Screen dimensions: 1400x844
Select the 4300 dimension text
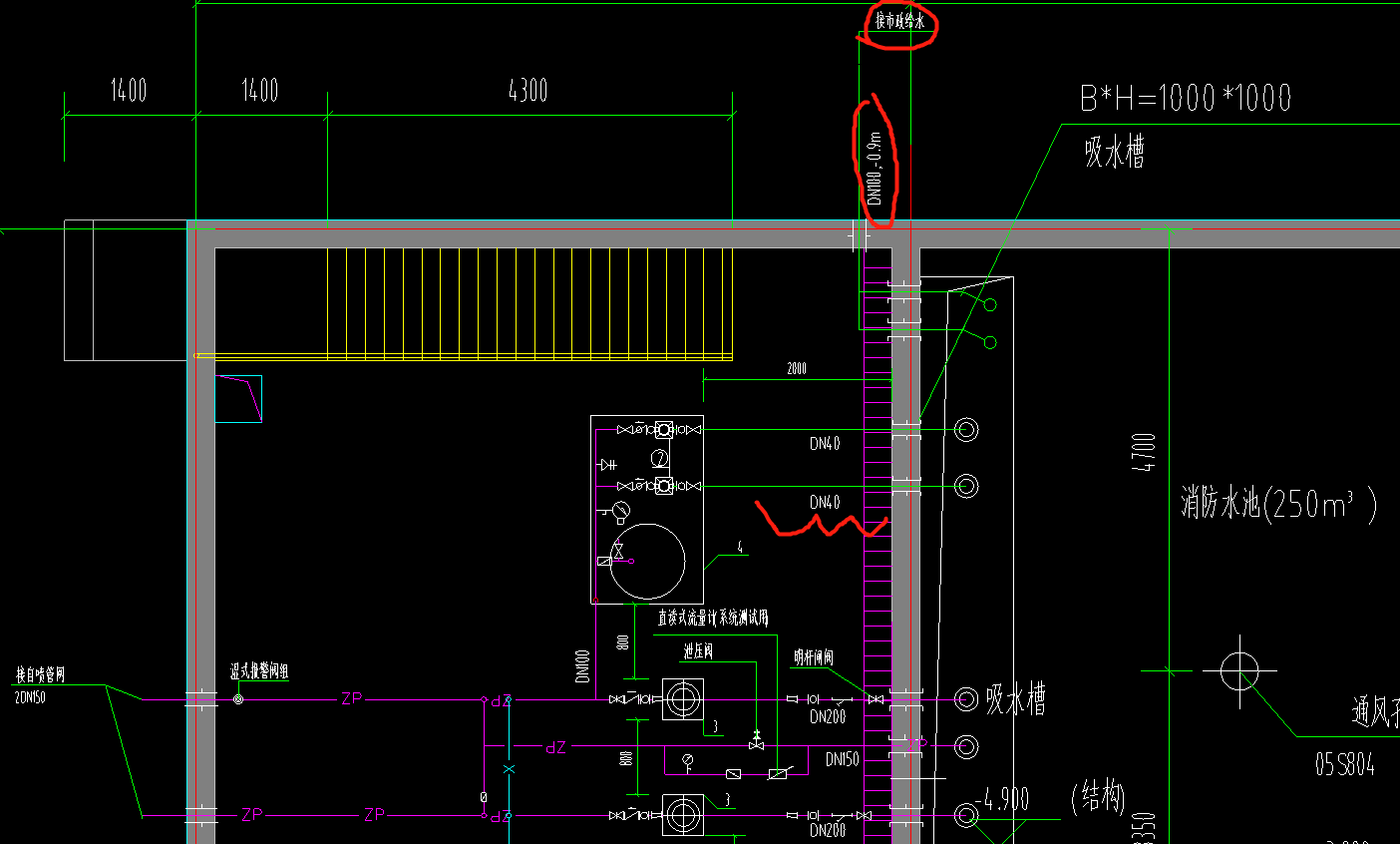pyautogui.click(x=527, y=90)
